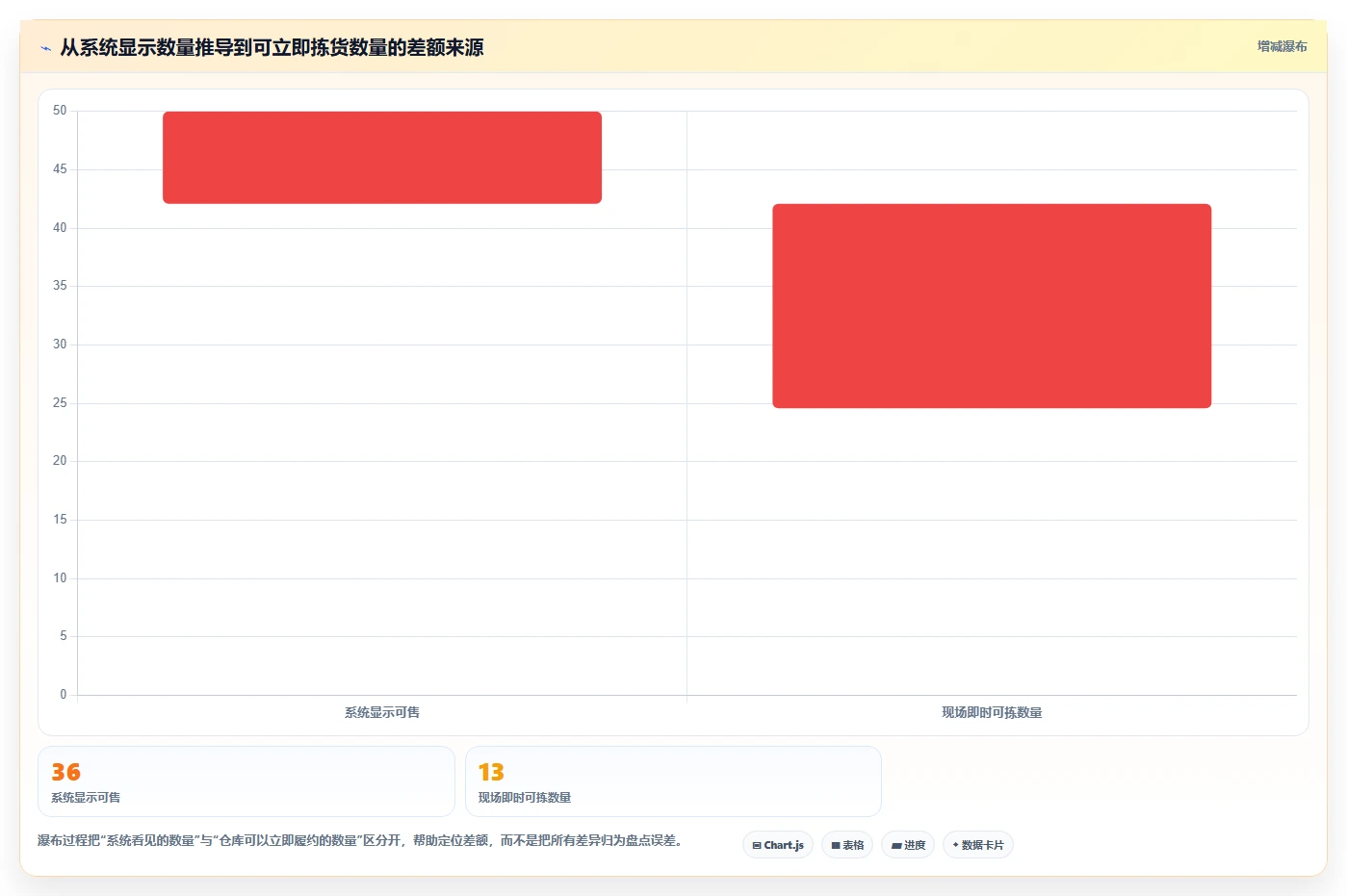1347x896 pixels.
Task: Click the description text starting 瀑布过程把
Action: [362, 840]
